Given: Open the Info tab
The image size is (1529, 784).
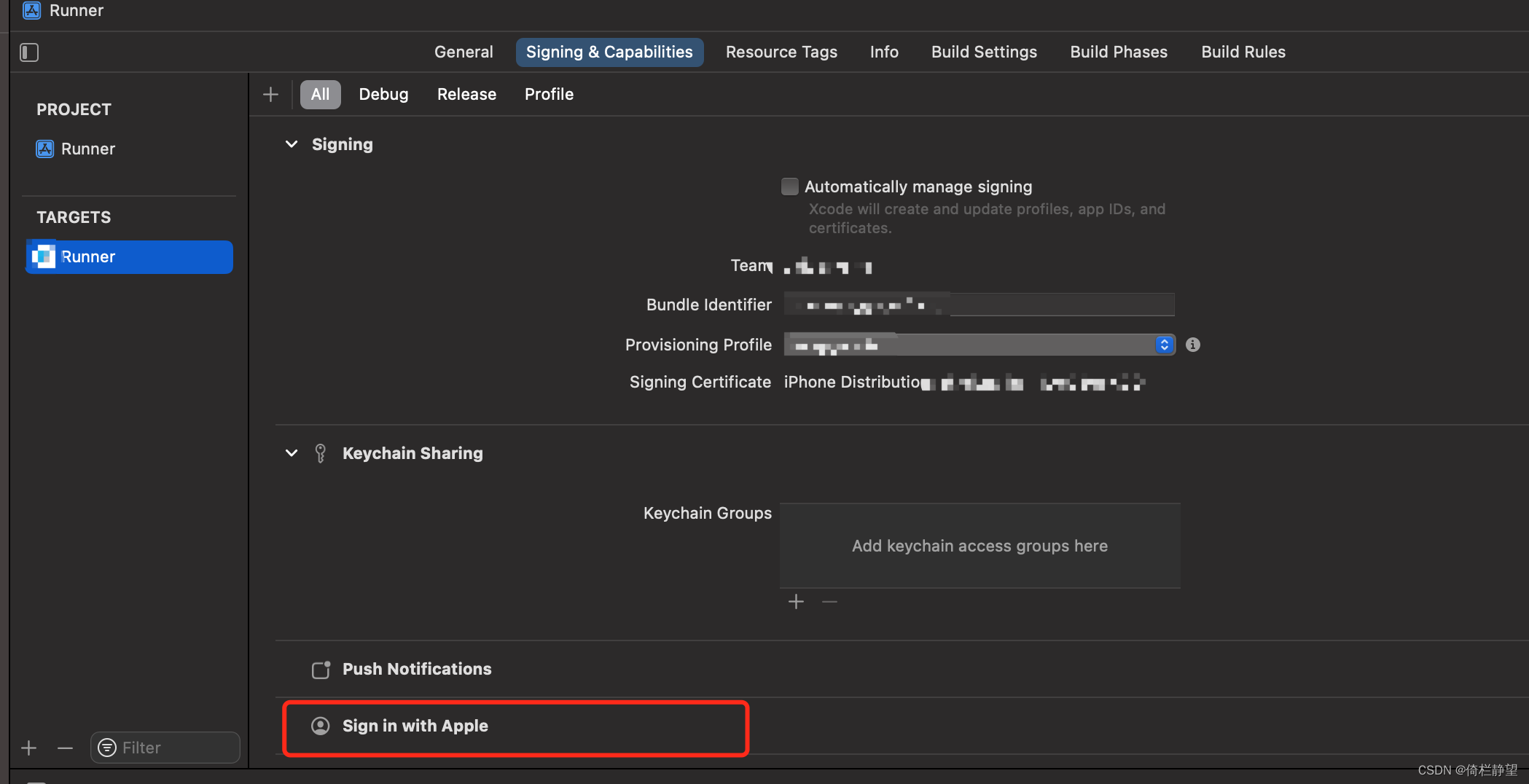Looking at the screenshot, I should click(884, 52).
